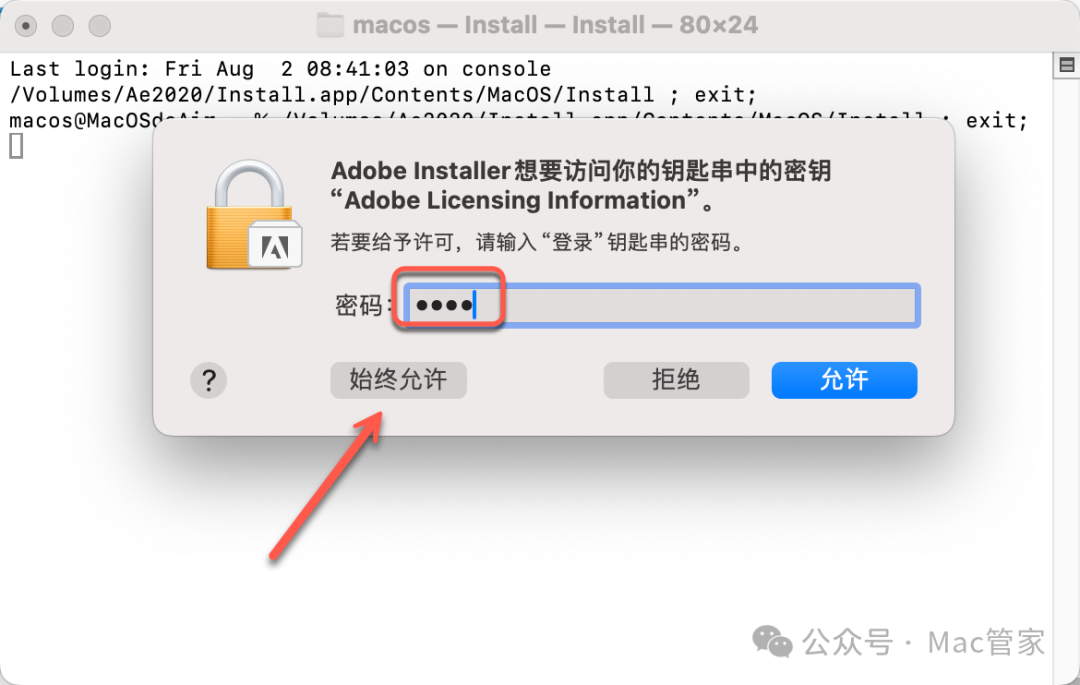Click the terminal's right-side scrollbar track
This screenshot has height=685, width=1080.
point(1066,372)
